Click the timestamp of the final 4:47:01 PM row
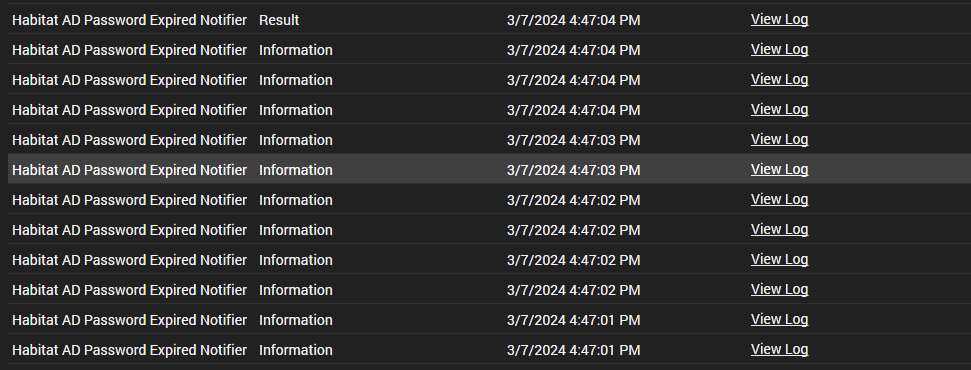The width and height of the screenshot is (971, 370). pyautogui.click(x=573, y=350)
